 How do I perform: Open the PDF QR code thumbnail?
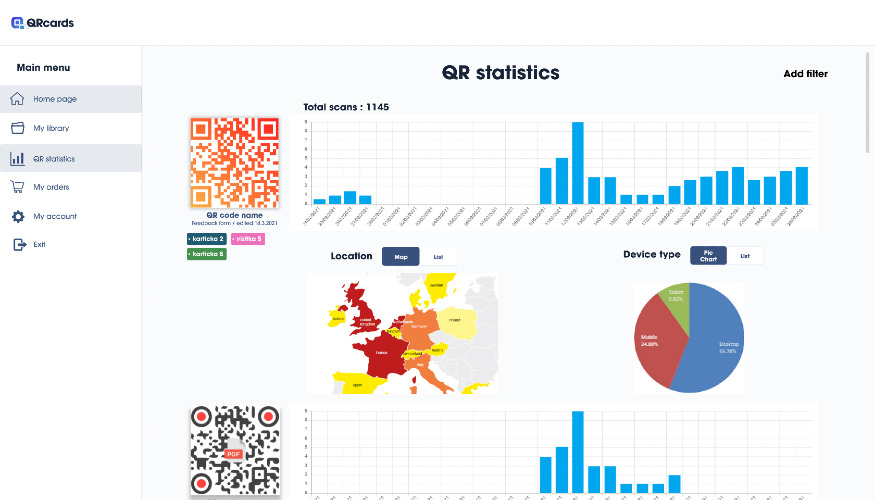[234, 450]
